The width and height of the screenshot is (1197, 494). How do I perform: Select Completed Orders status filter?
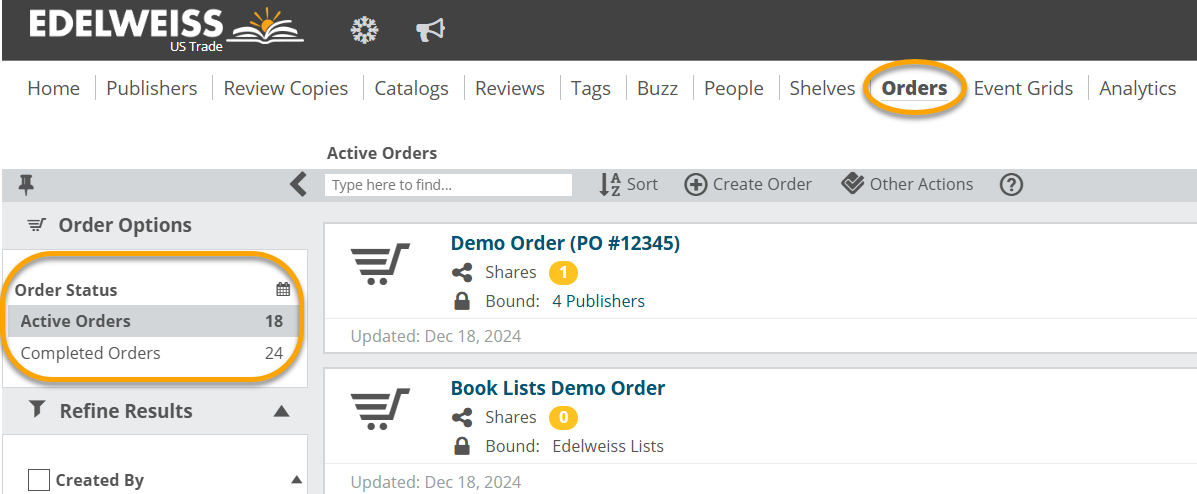tap(90, 353)
